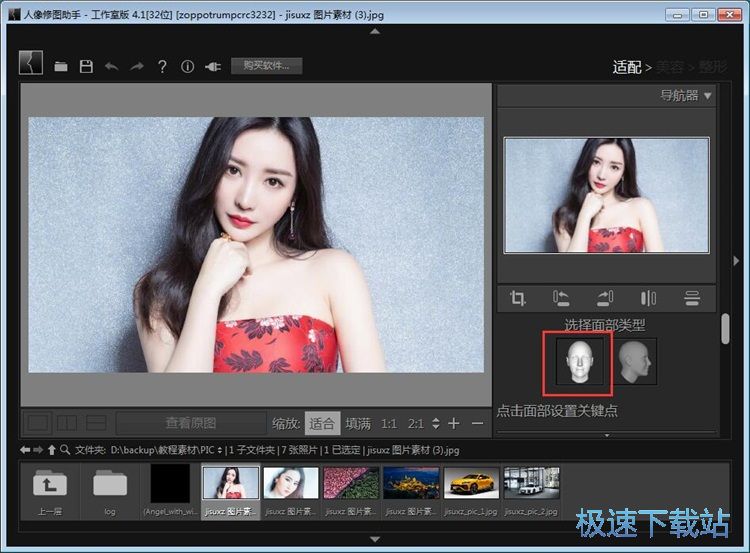This screenshot has height=553, width=750.
Task: Click the 7 张照片 status text
Action: click(x=299, y=450)
